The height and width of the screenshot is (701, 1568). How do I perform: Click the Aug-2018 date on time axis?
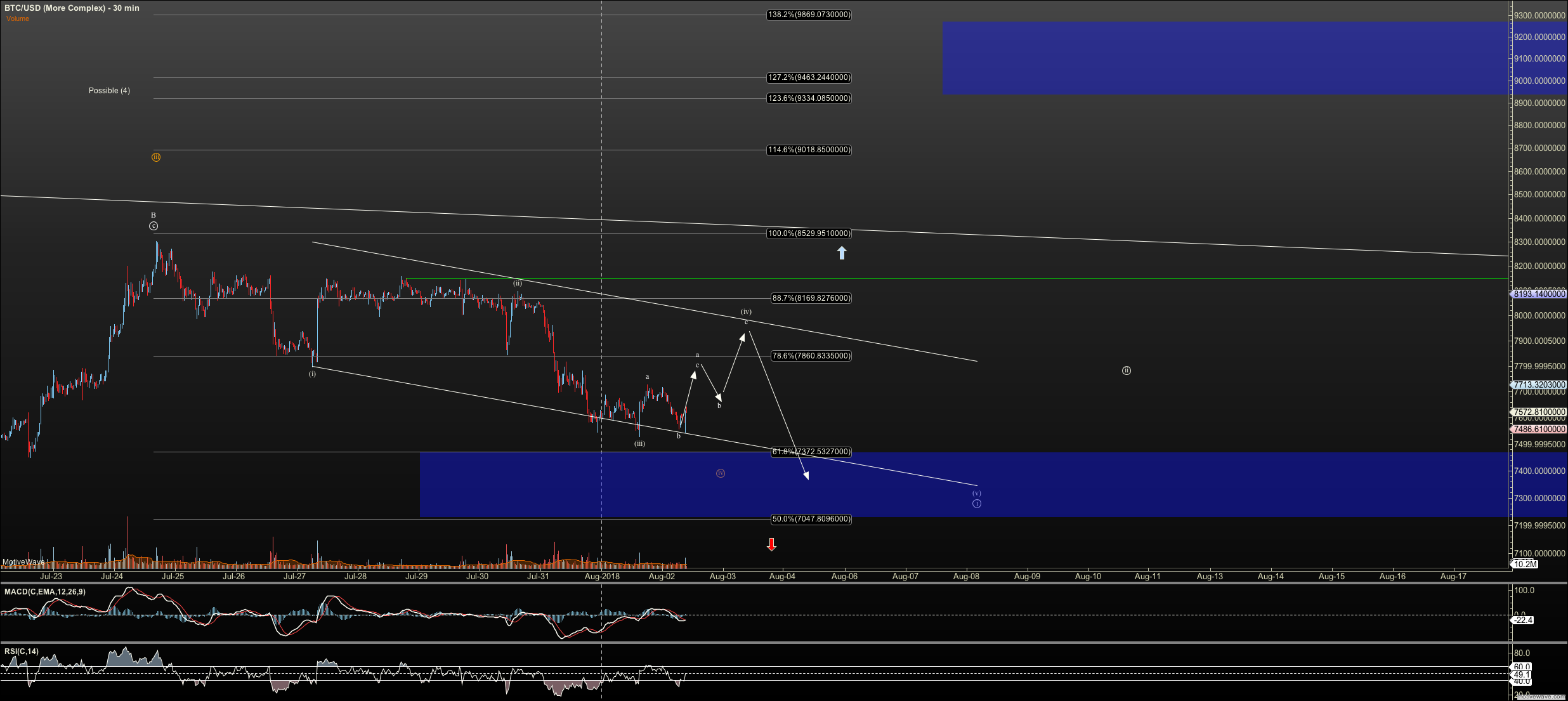pyautogui.click(x=602, y=577)
